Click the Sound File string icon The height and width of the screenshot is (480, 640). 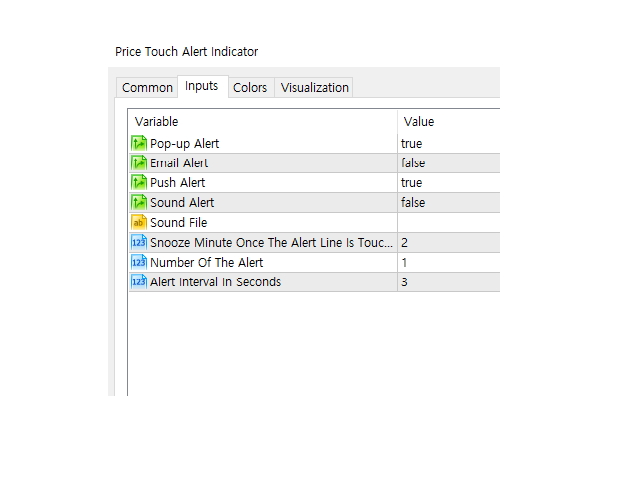pos(139,222)
